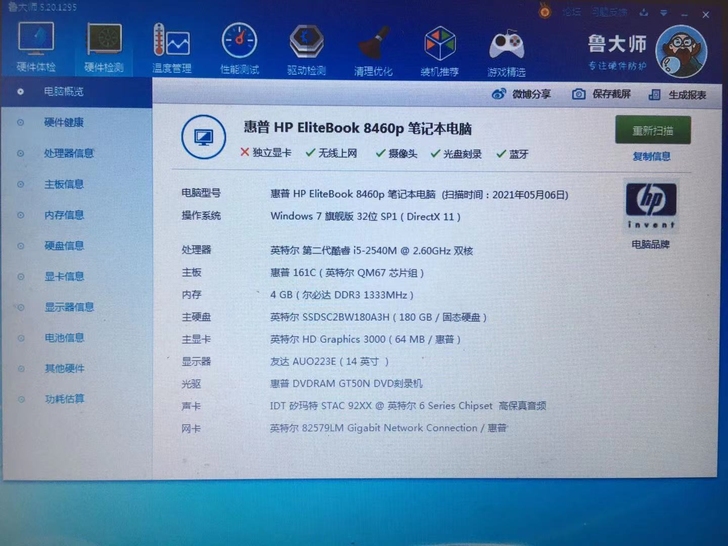The image size is (728, 546).
Task: Select 硬盘信息 in sidebar
Action: pos(64,246)
